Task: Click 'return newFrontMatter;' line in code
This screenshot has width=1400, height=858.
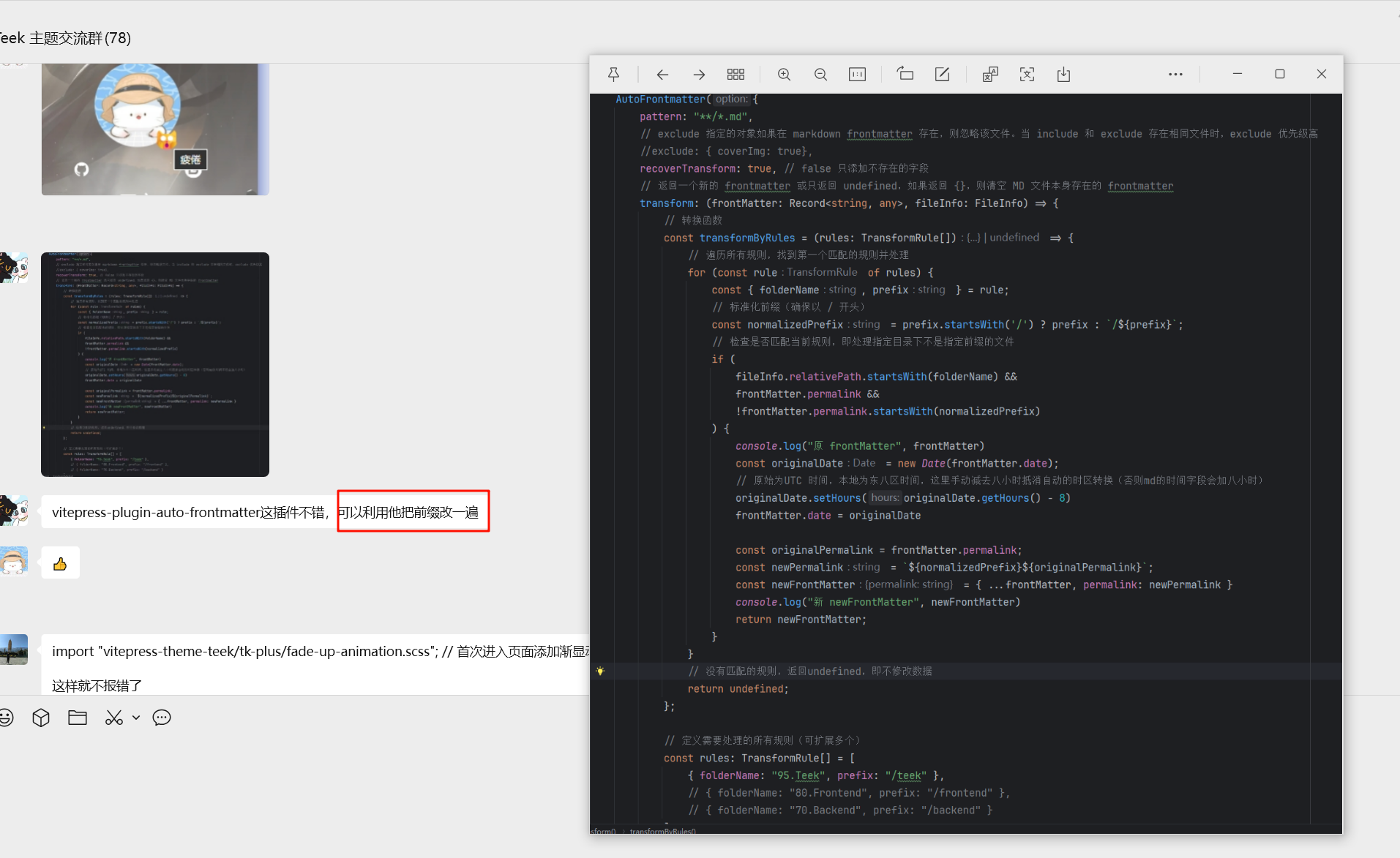Action: [801, 620]
